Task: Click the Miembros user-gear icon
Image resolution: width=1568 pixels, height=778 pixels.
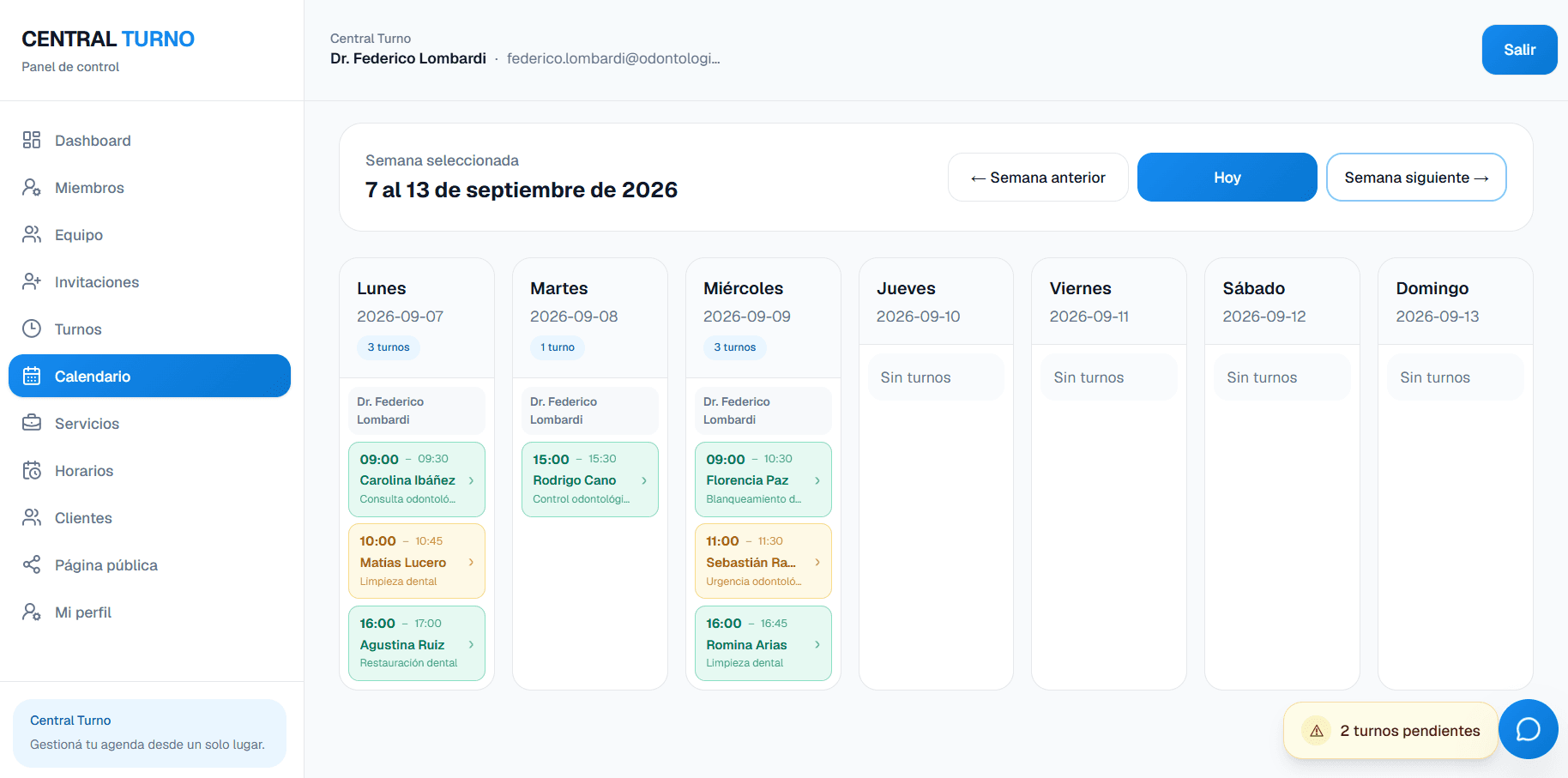Action: click(x=32, y=187)
